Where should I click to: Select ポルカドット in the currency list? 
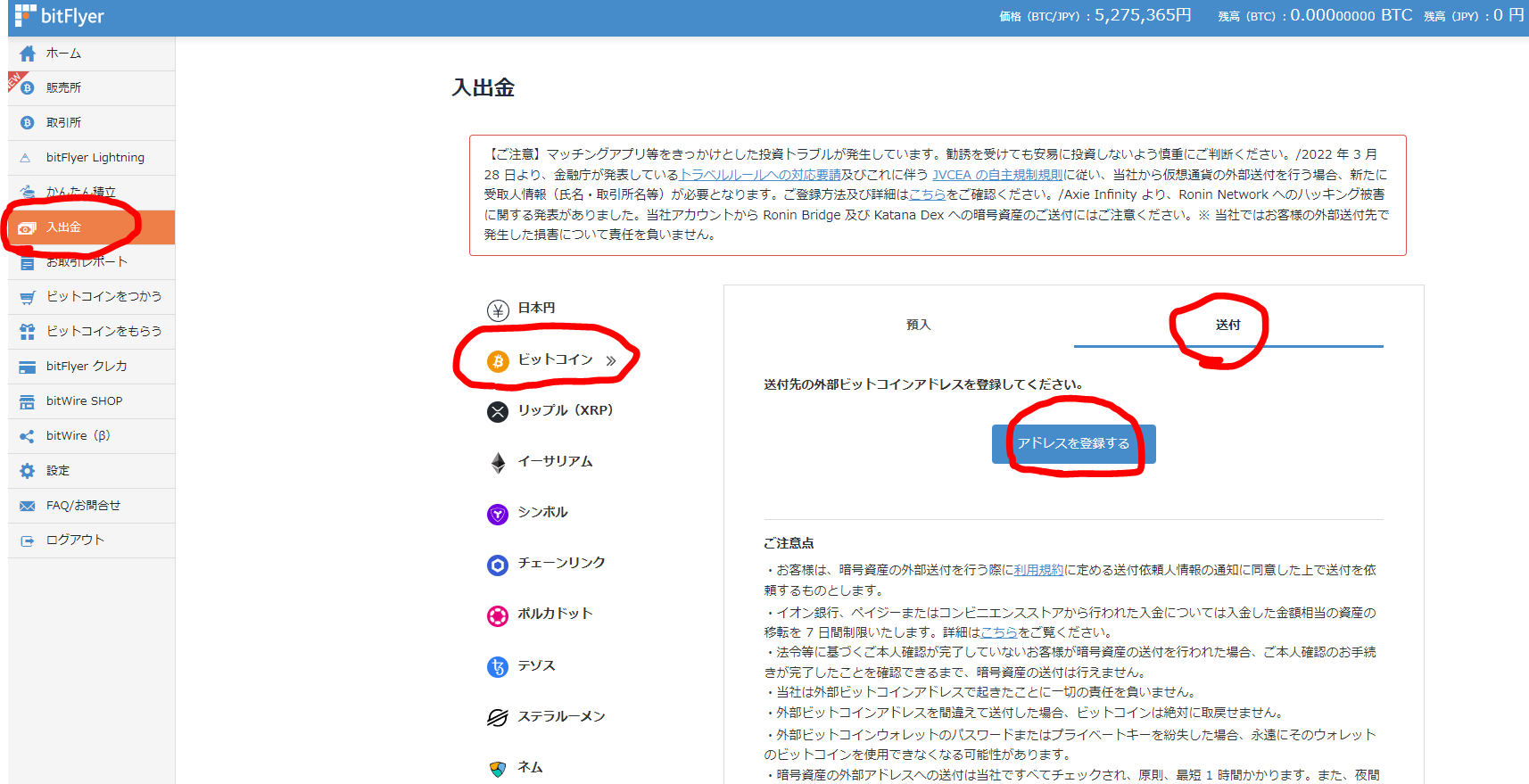coord(555,614)
